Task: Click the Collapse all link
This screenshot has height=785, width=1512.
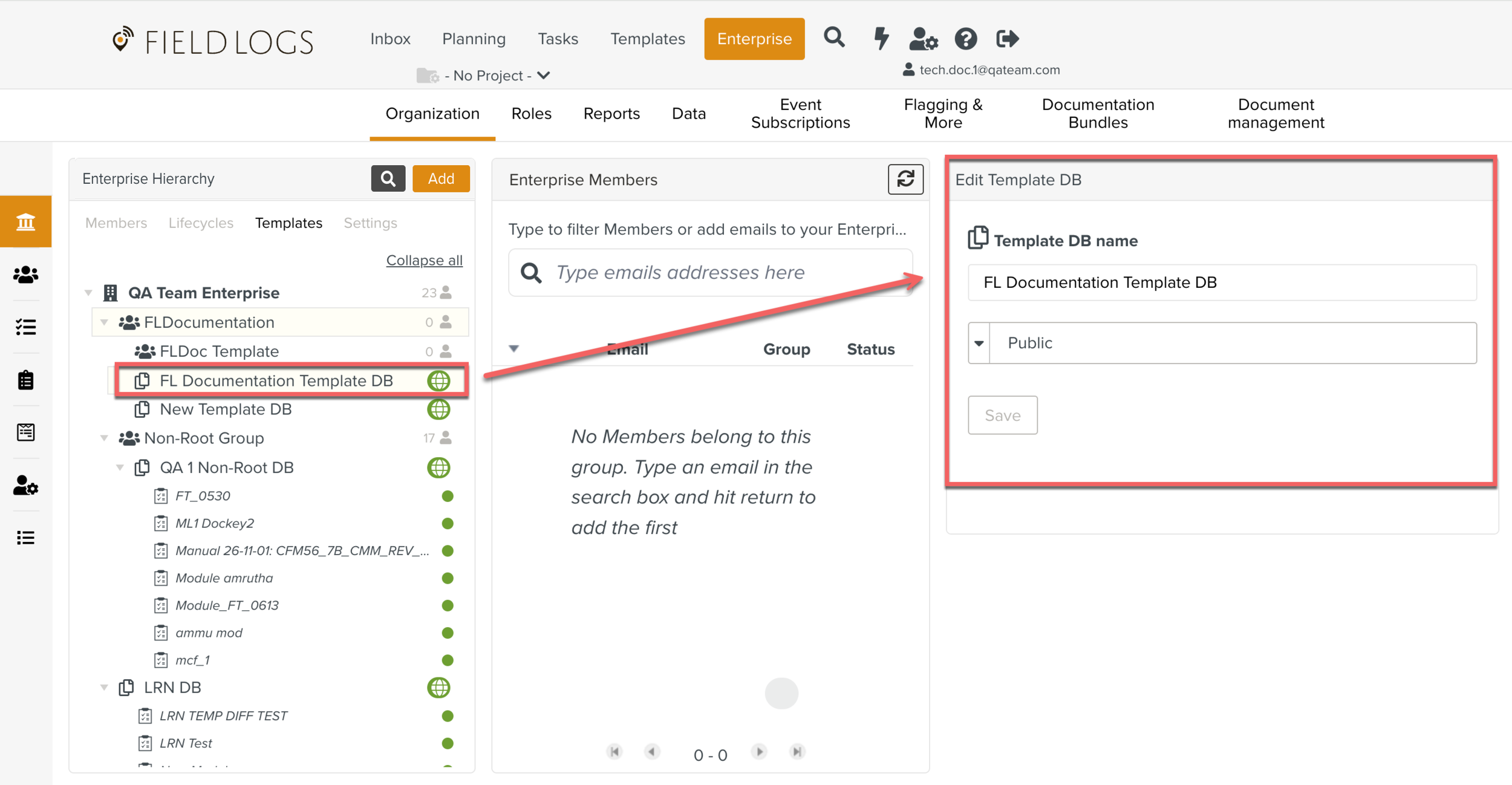Action: [x=424, y=260]
